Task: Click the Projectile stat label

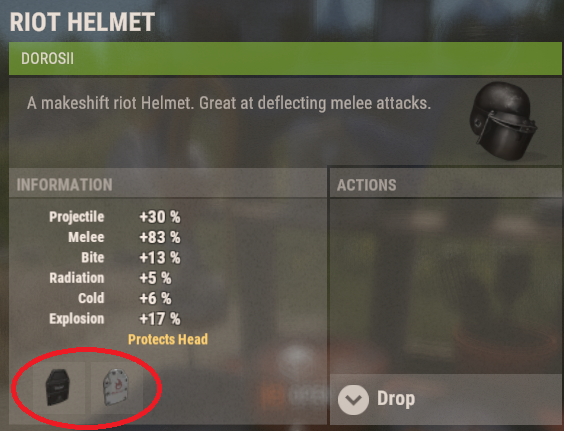Action: coord(77,217)
